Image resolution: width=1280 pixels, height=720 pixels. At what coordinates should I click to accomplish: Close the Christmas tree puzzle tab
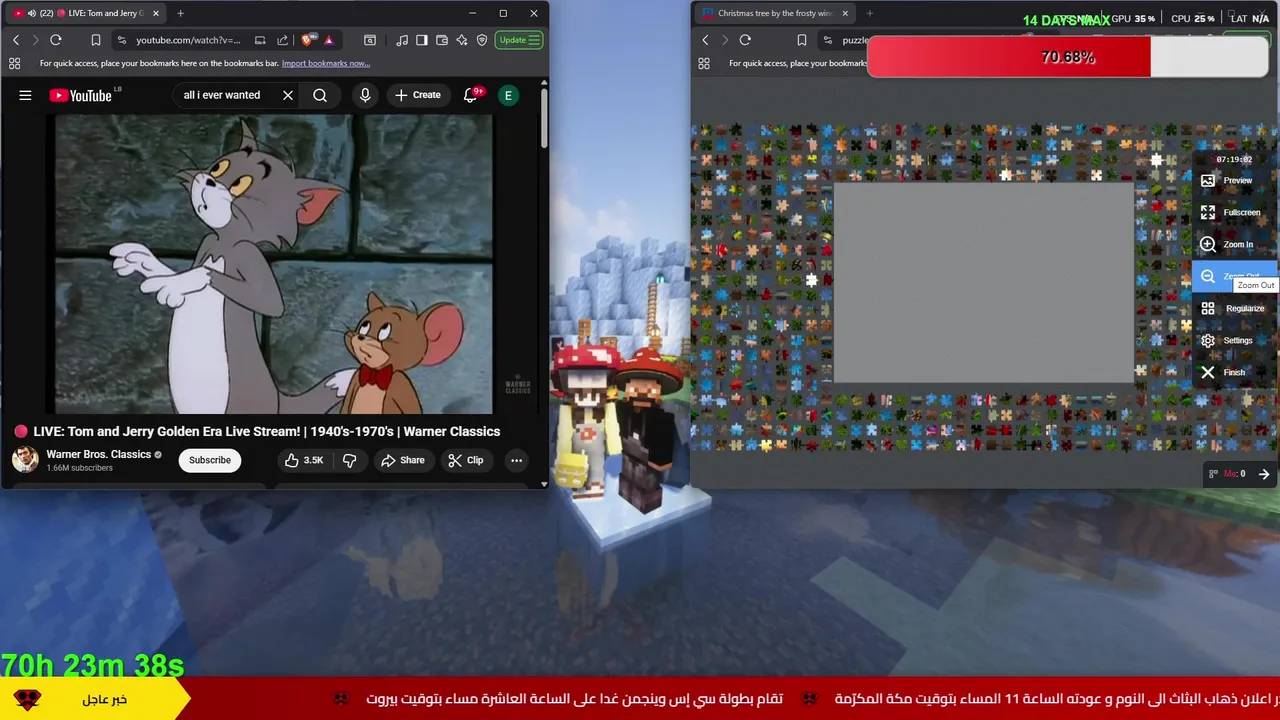pyautogui.click(x=845, y=13)
